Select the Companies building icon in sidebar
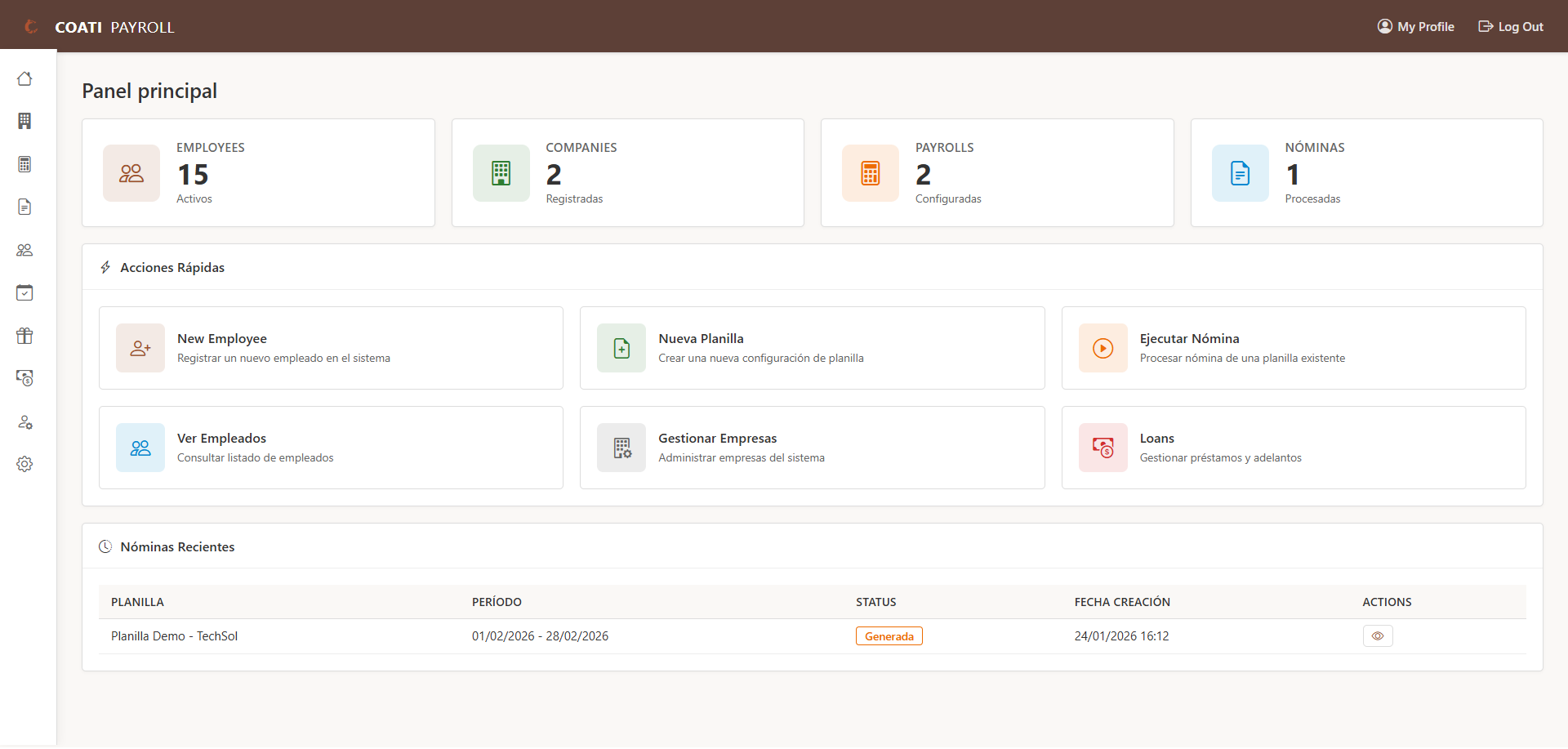 (x=25, y=121)
